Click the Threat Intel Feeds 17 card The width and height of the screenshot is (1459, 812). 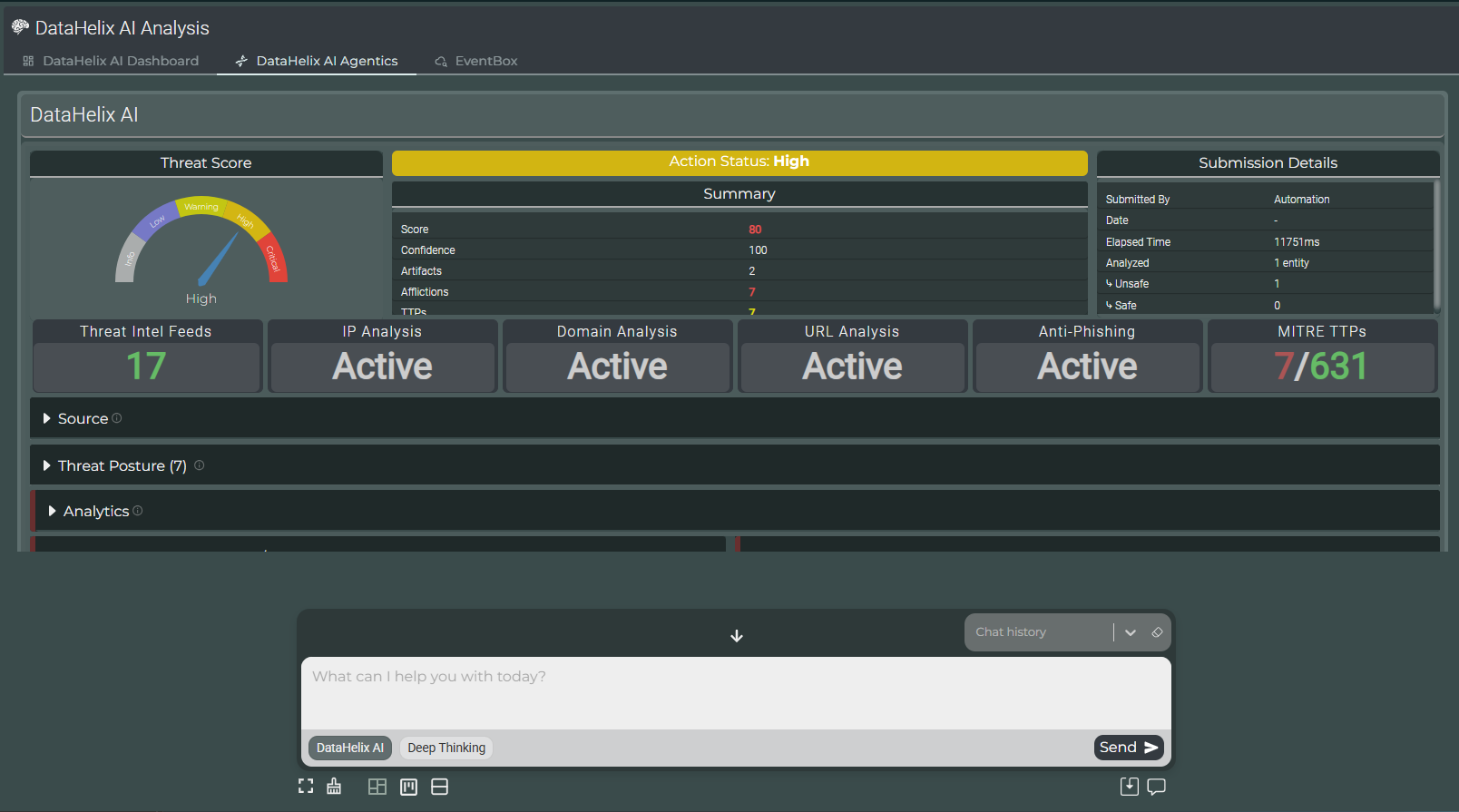pyautogui.click(x=146, y=356)
